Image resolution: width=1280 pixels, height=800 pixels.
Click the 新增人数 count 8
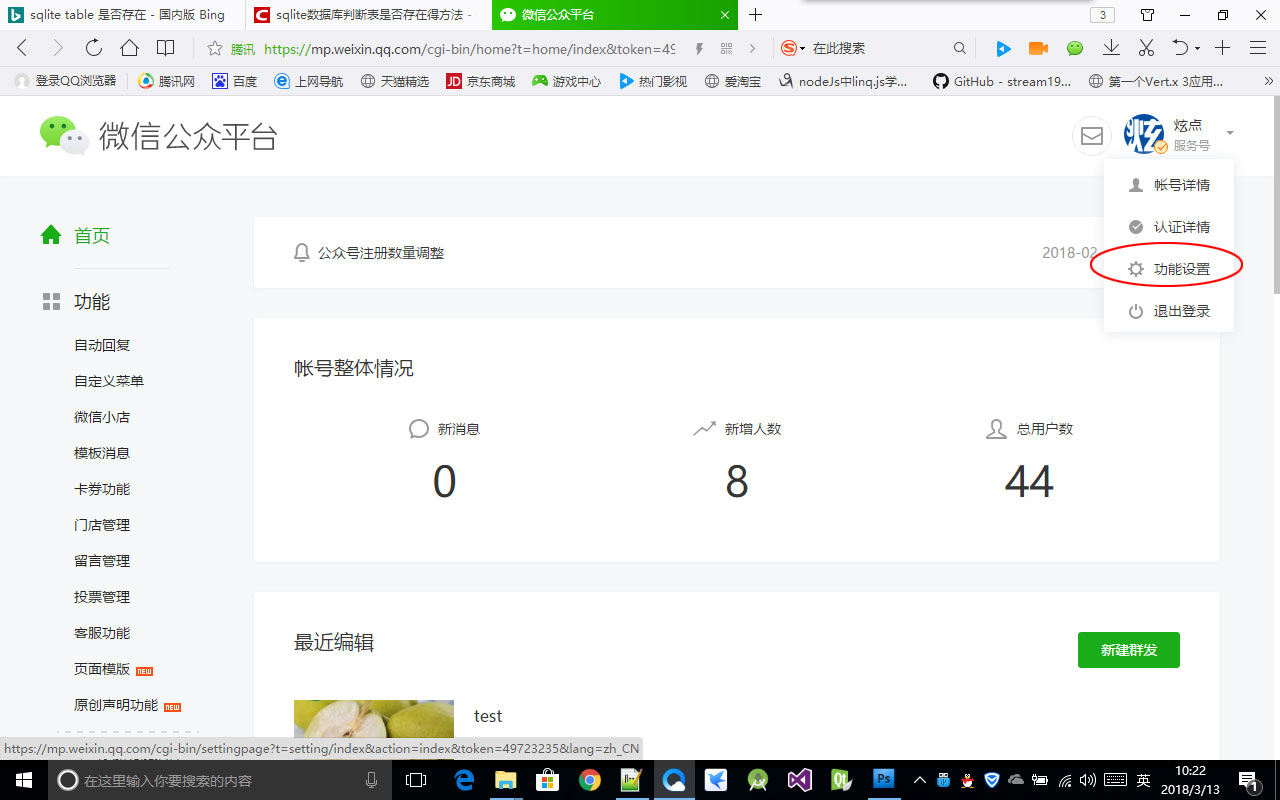click(737, 482)
